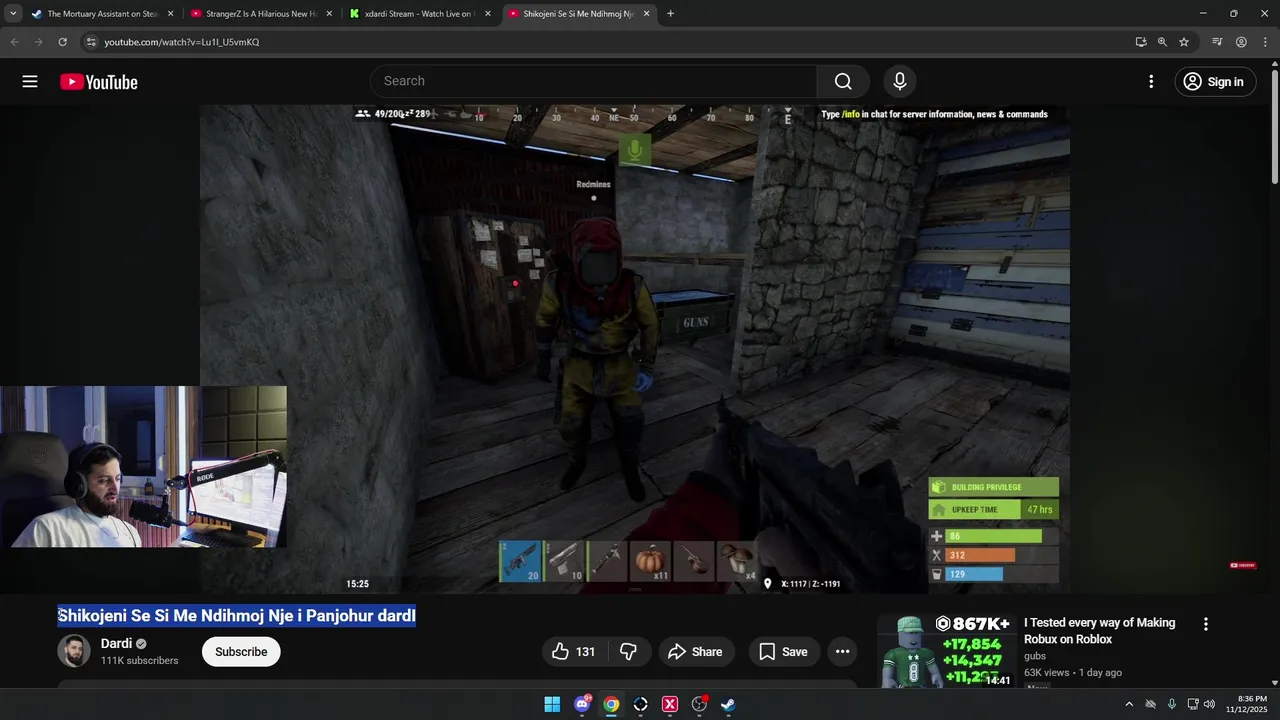Viewport: 1280px width, 720px height.
Task: Open the Dardi channel name link
Action: pos(117,644)
